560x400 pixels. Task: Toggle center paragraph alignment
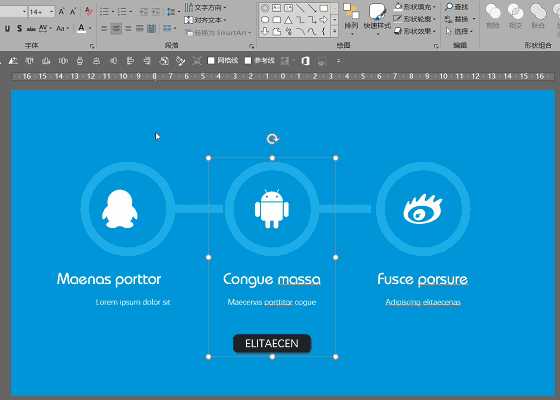(x=116, y=28)
